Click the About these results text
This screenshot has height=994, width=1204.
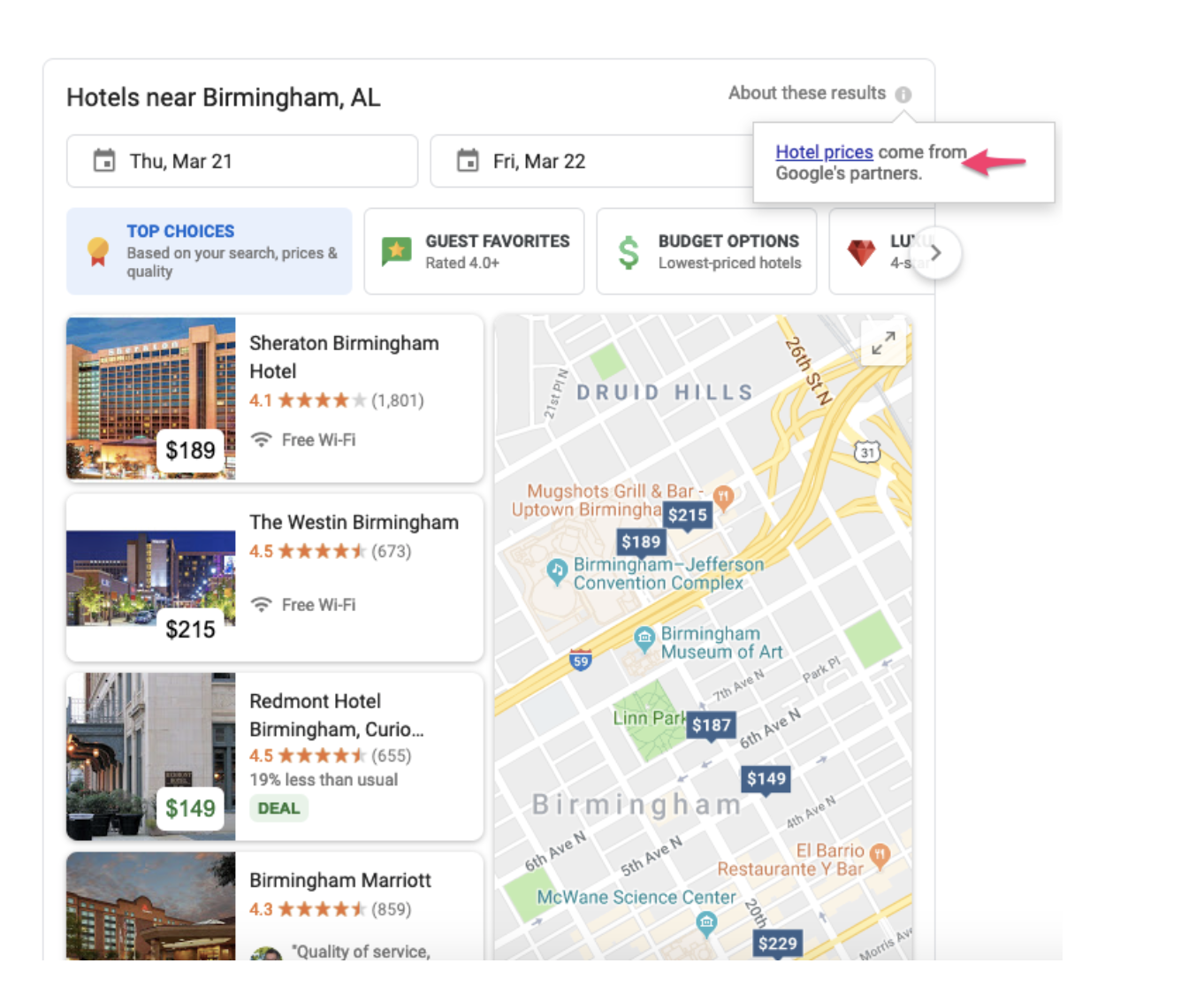coord(806,94)
